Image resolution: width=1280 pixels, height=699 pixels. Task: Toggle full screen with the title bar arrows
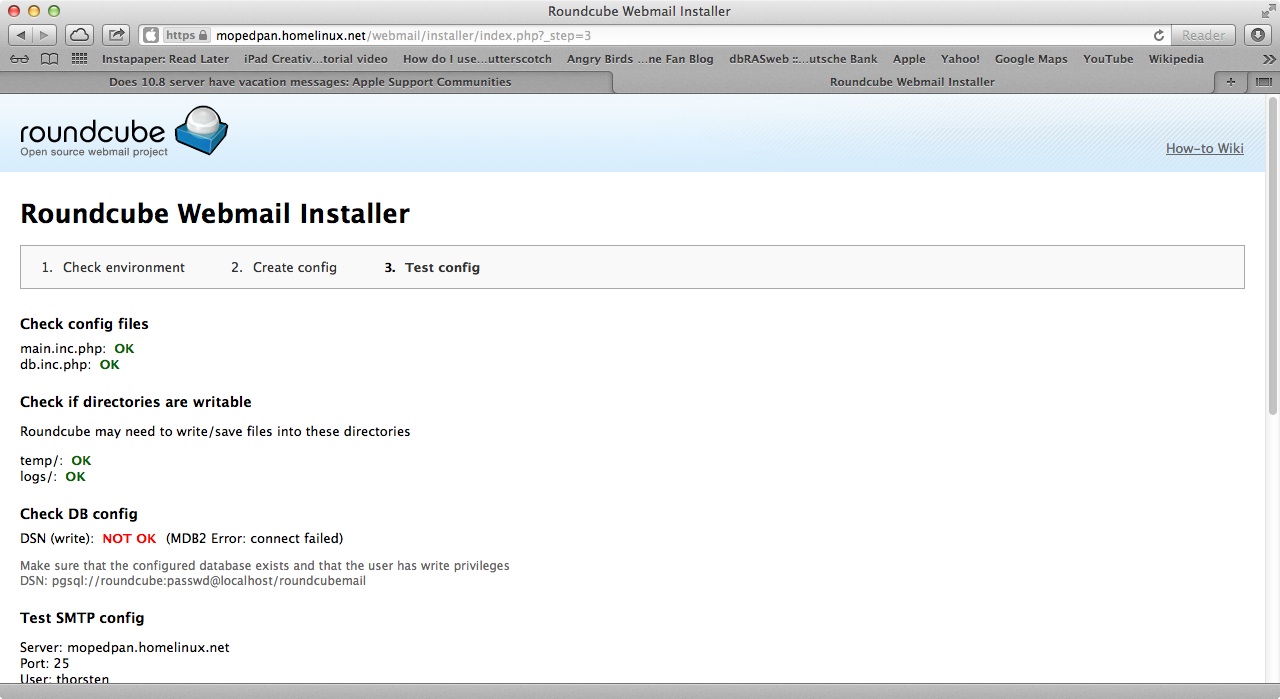coord(1267,11)
